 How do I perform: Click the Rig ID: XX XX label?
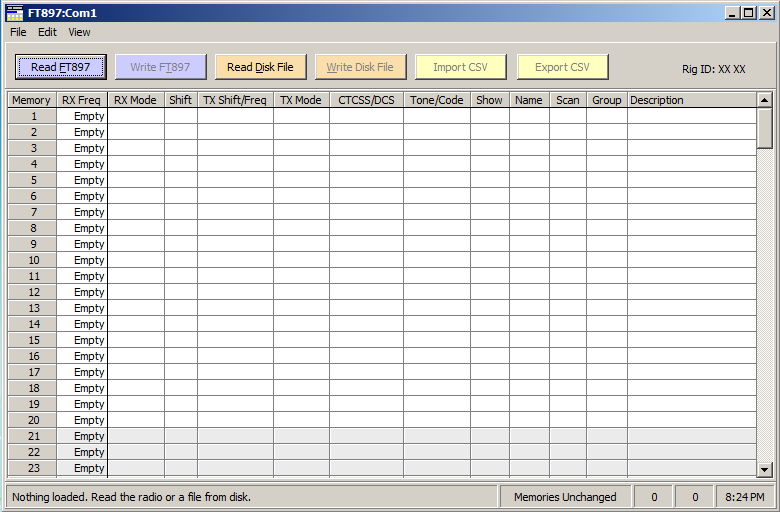click(x=713, y=69)
